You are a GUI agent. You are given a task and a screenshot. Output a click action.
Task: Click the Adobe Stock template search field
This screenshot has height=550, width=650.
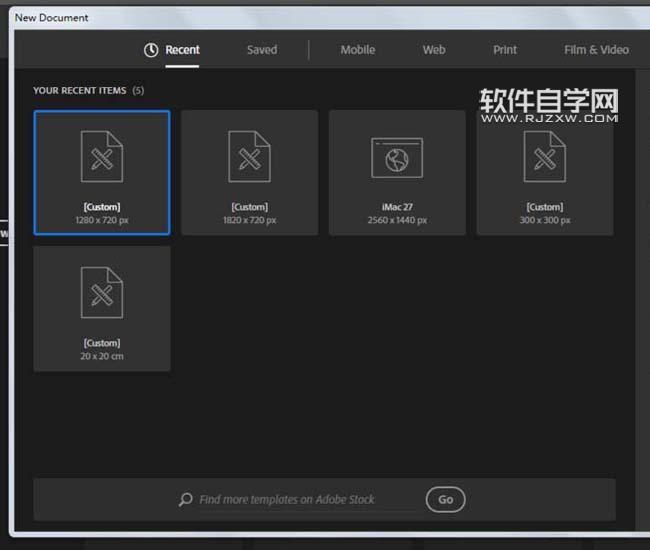point(307,499)
